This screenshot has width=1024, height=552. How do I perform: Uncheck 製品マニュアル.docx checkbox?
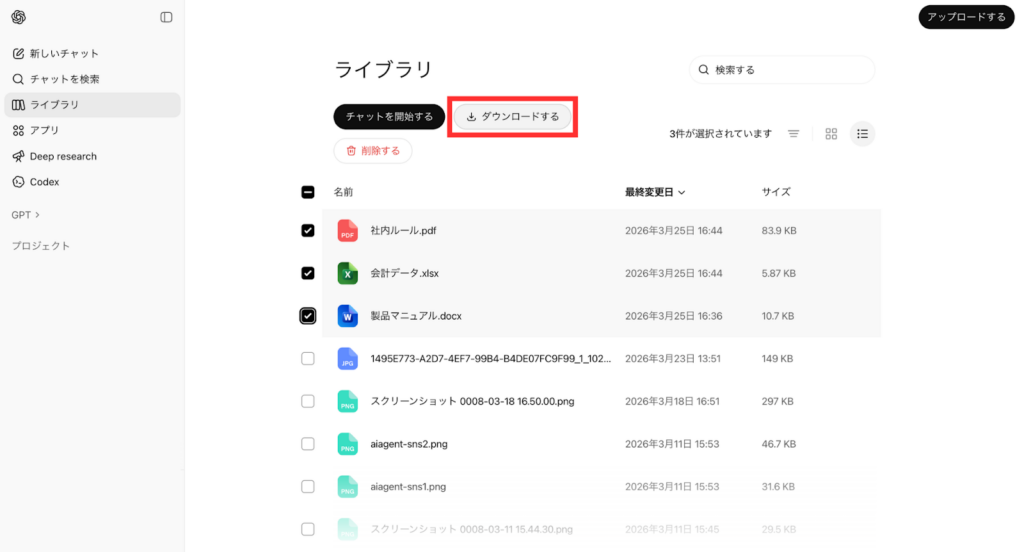(x=308, y=316)
